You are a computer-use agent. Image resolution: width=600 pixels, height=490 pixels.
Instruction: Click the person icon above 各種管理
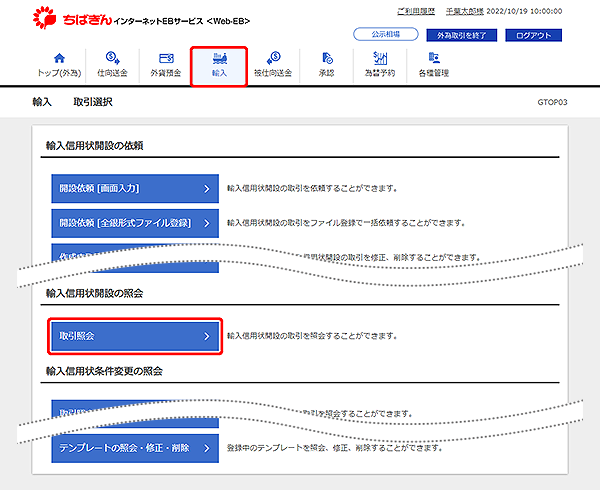tap(434, 58)
